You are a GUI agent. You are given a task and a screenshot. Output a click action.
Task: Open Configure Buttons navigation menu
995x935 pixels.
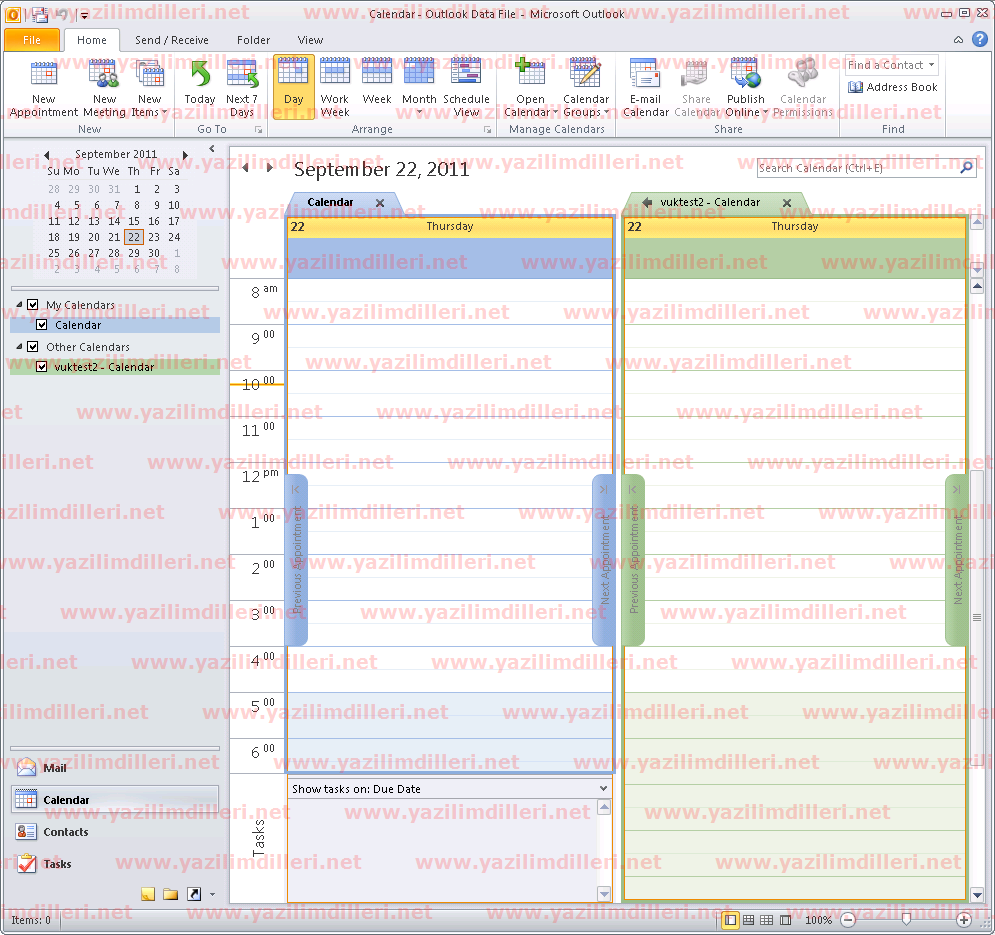213,894
